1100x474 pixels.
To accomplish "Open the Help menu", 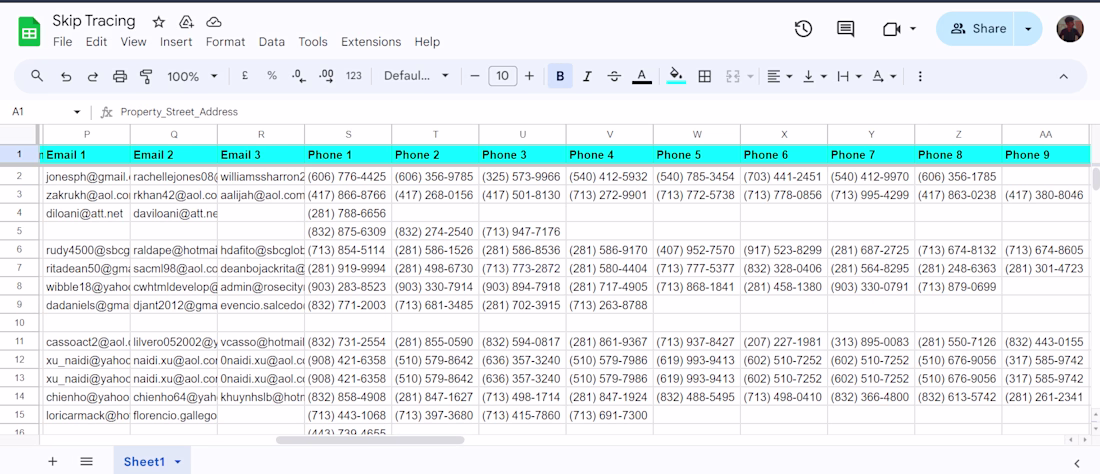I will (x=427, y=42).
